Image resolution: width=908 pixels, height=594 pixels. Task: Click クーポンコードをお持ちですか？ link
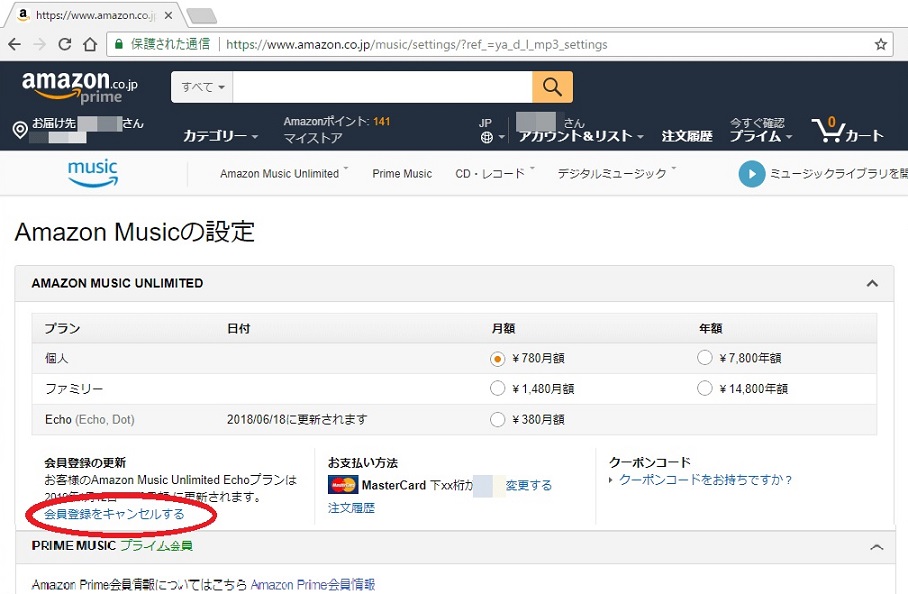pyautogui.click(x=705, y=479)
